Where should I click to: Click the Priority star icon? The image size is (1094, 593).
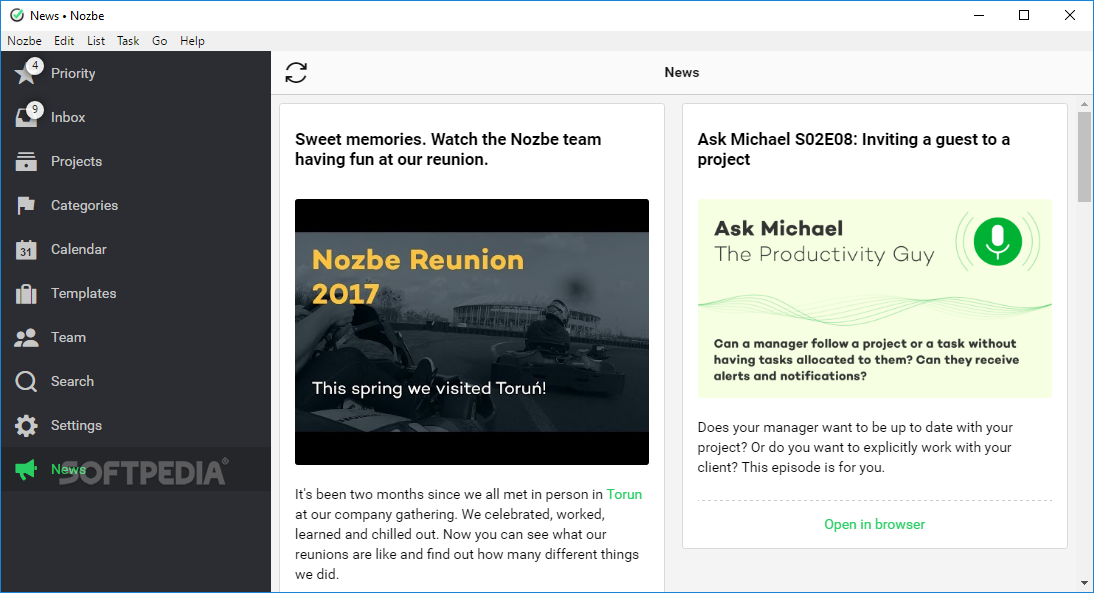pos(26,73)
